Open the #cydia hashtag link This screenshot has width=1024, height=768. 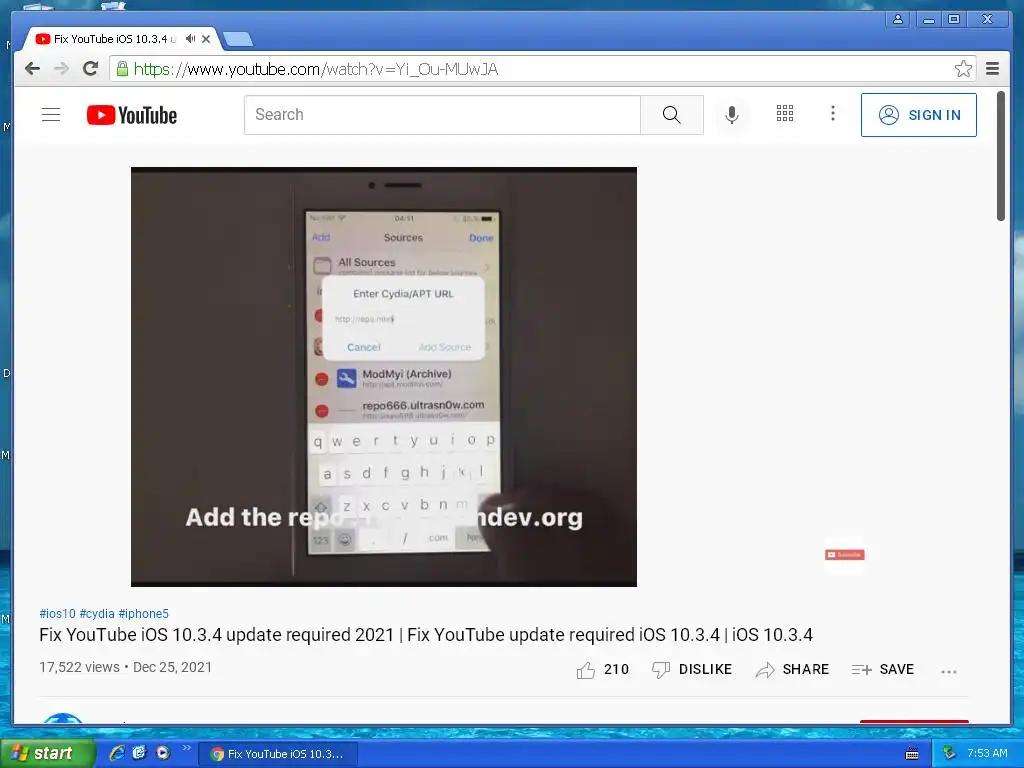point(97,614)
